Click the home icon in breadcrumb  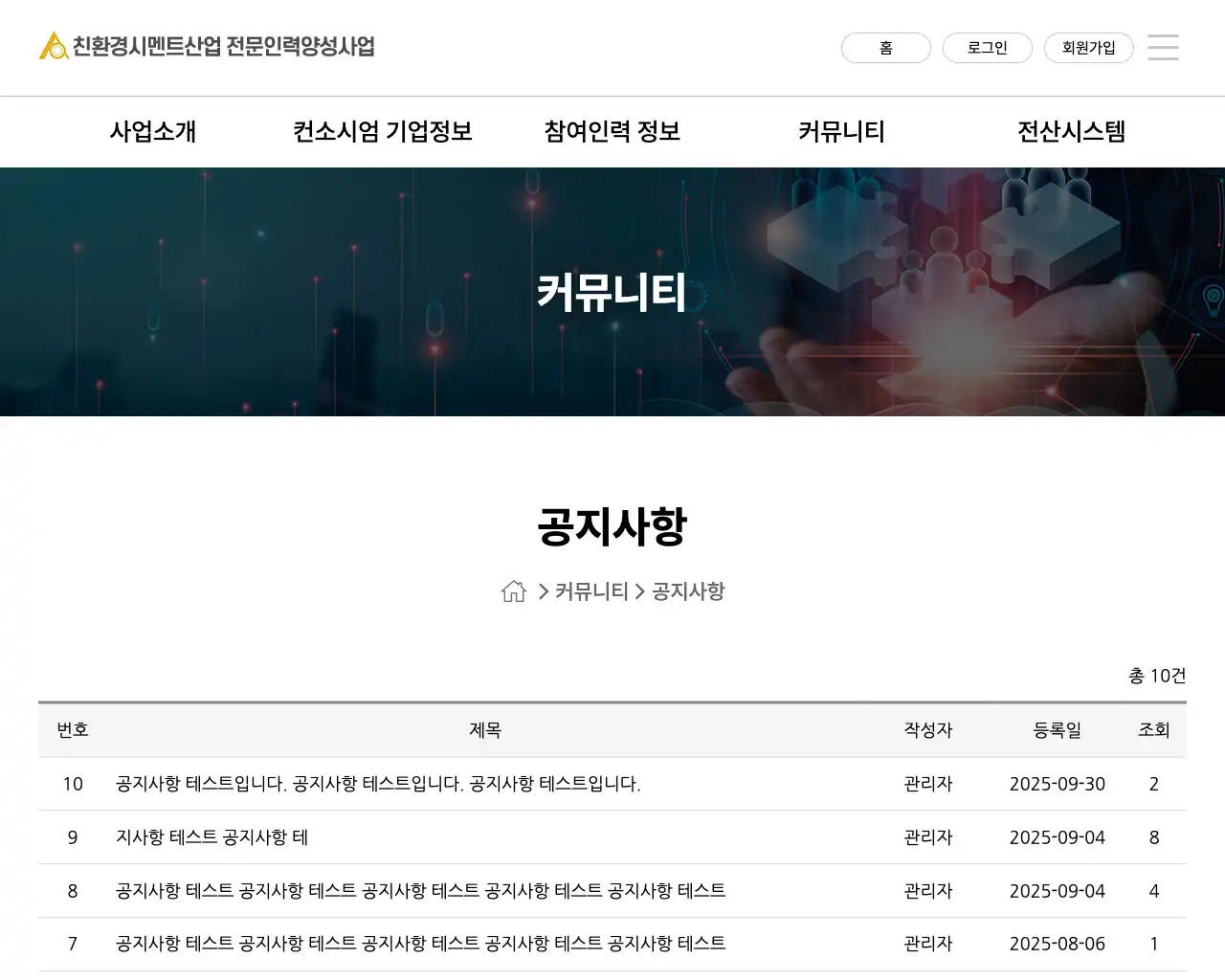point(514,591)
